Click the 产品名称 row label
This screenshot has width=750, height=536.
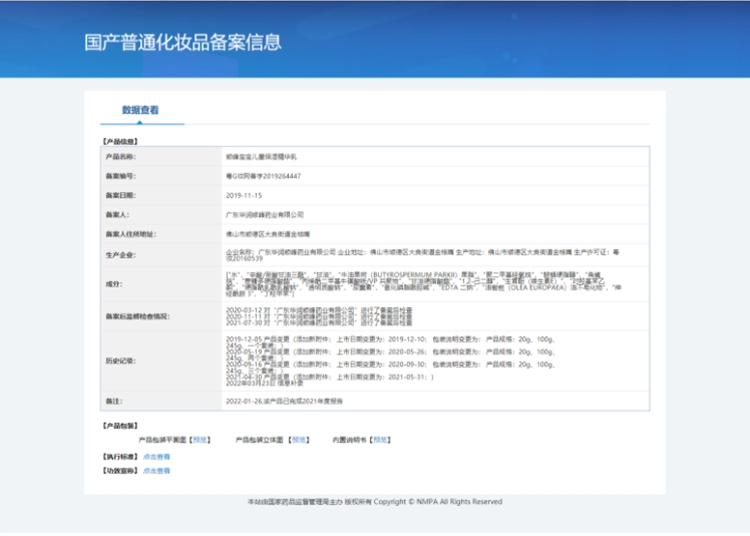click(121, 156)
